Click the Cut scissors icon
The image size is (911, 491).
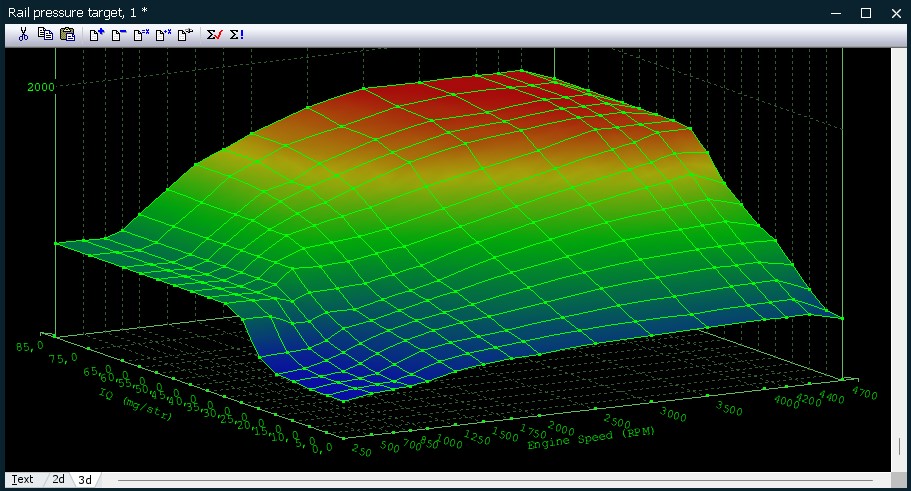23,34
